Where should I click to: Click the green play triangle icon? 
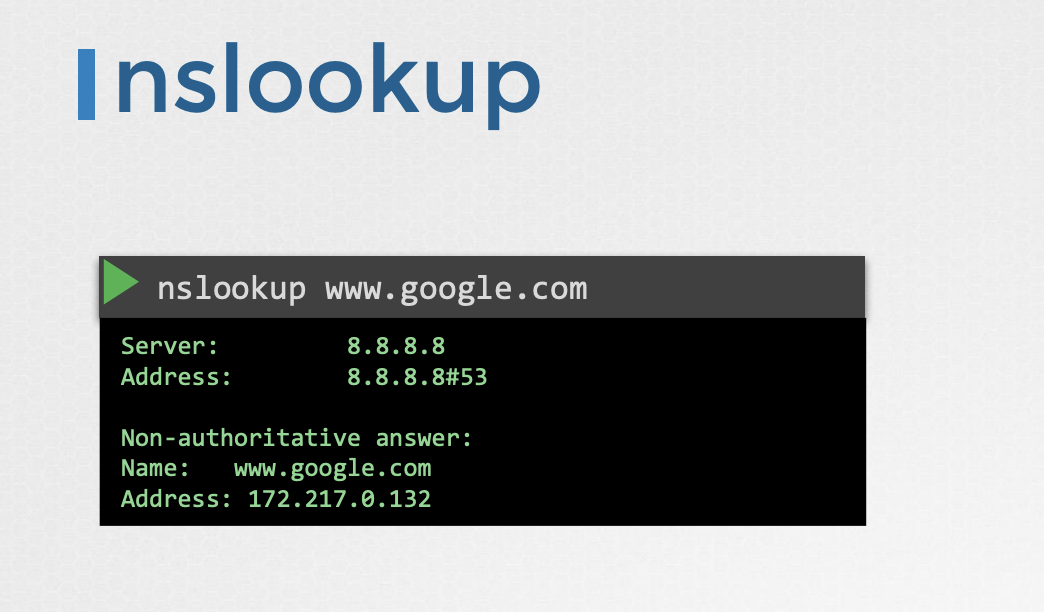(121, 282)
